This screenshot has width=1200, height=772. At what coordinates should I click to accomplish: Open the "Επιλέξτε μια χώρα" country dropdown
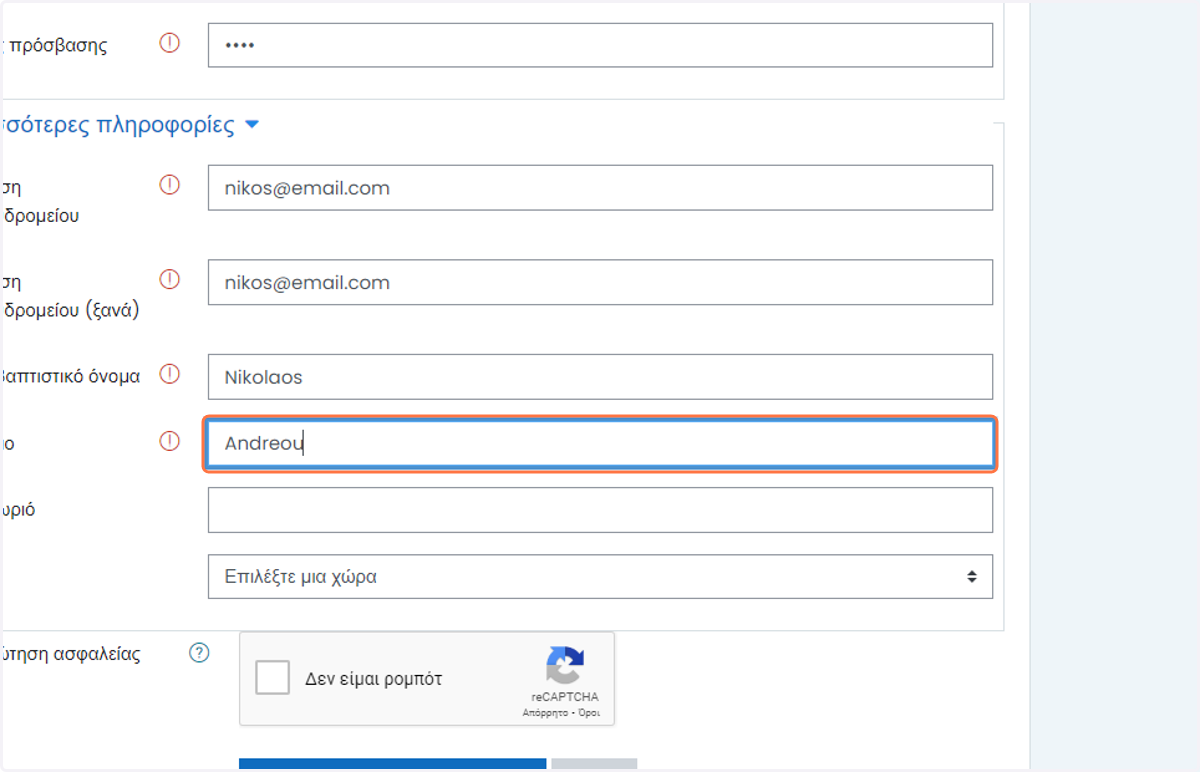[600, 577]
